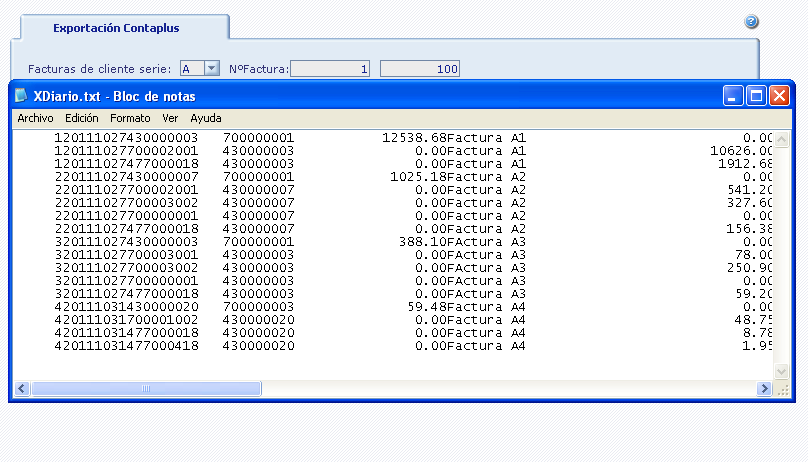Click the code 420111031700001002
Viewport: 808px width, 462px height.
point(126,320)
